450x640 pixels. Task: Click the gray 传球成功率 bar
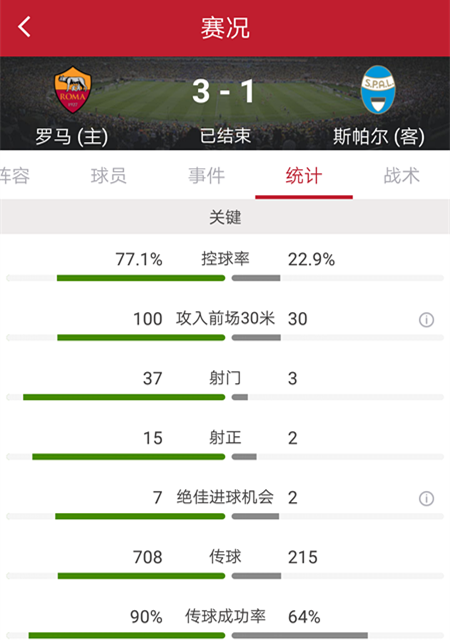(300, 636)
